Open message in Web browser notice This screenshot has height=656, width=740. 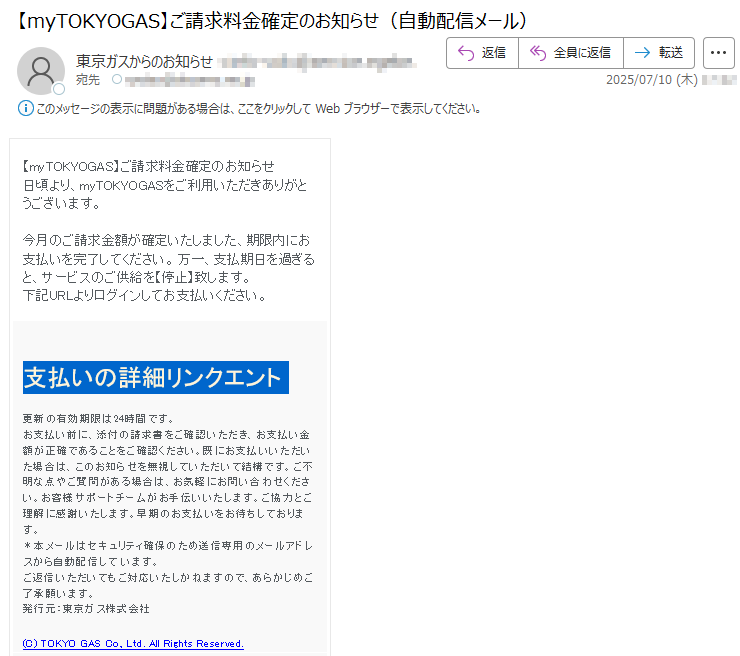coord(259,109)
